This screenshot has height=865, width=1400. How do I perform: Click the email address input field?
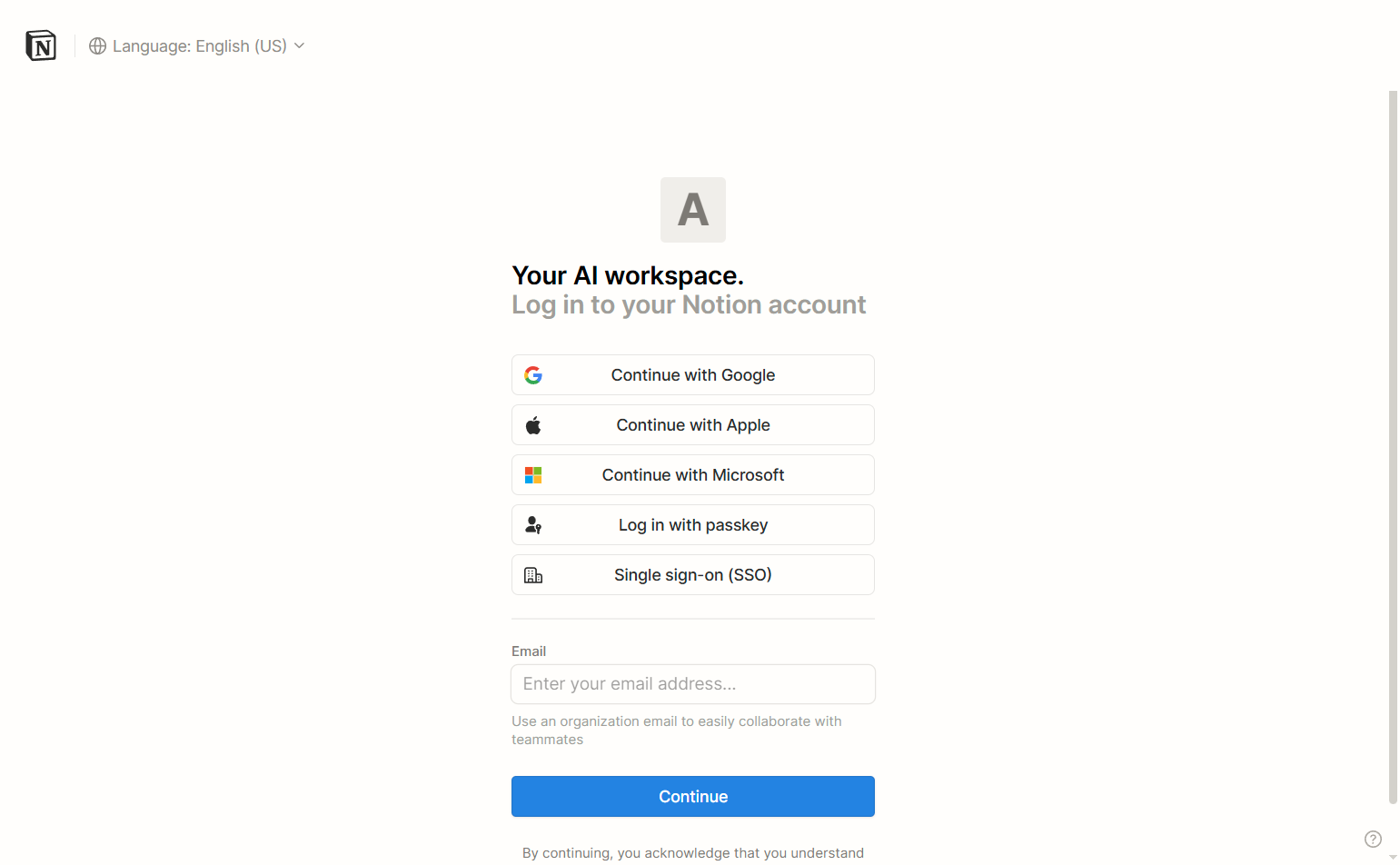coord(692,683)
